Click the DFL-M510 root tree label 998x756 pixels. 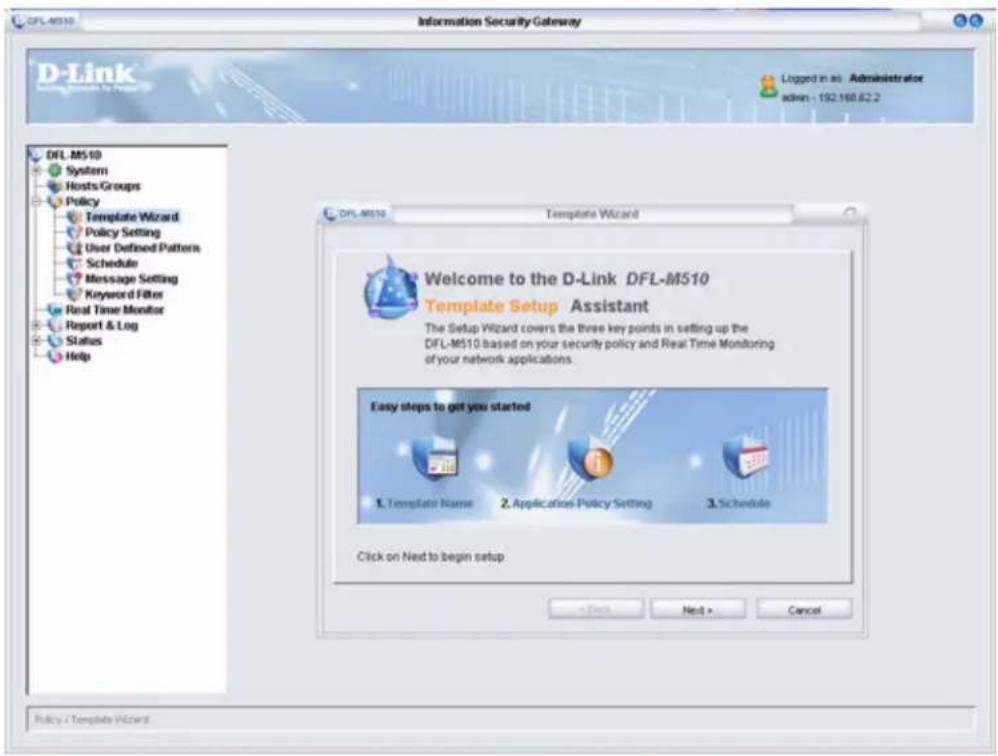pos(74,155)
